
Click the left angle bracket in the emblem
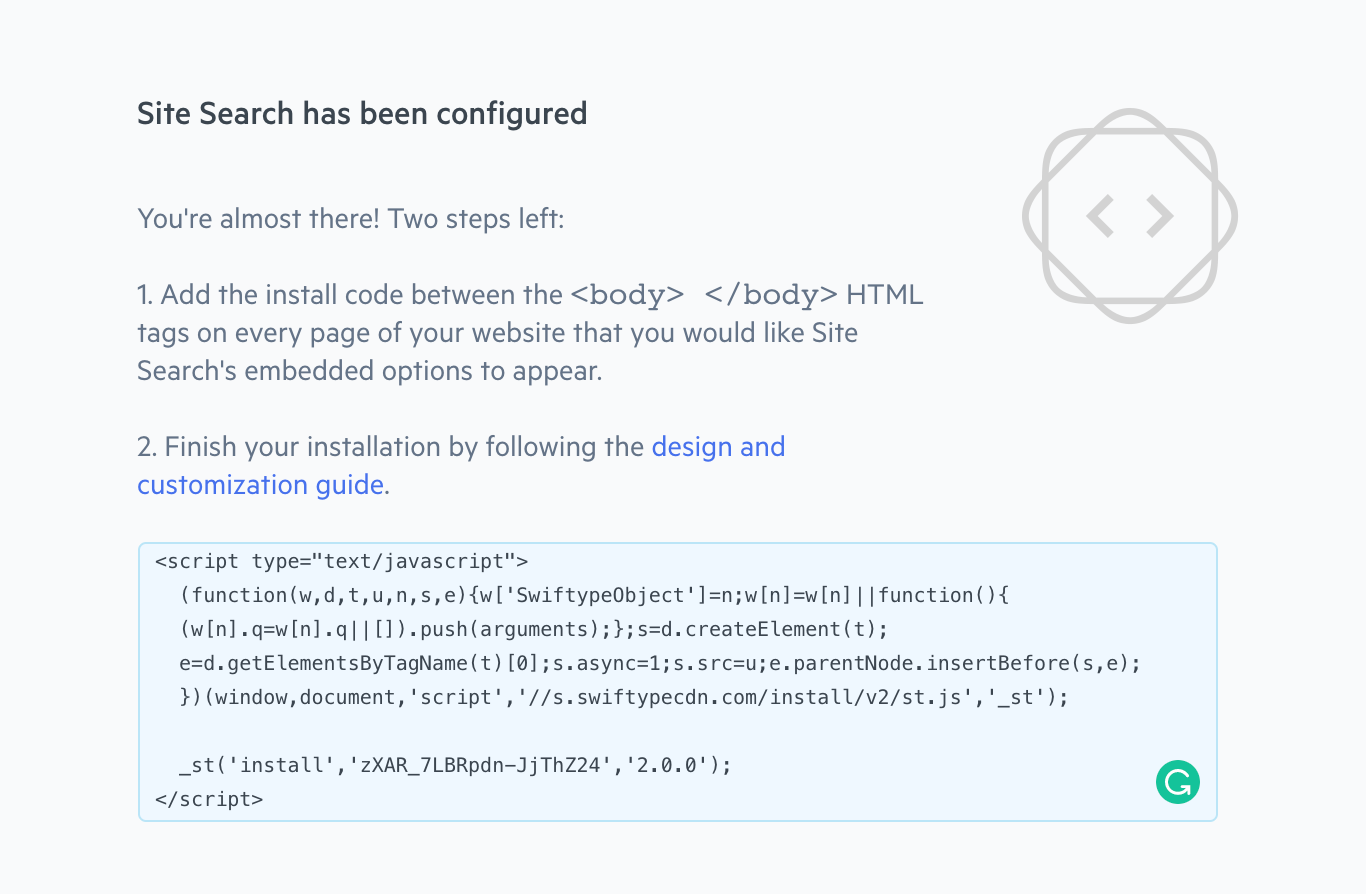1100,216
